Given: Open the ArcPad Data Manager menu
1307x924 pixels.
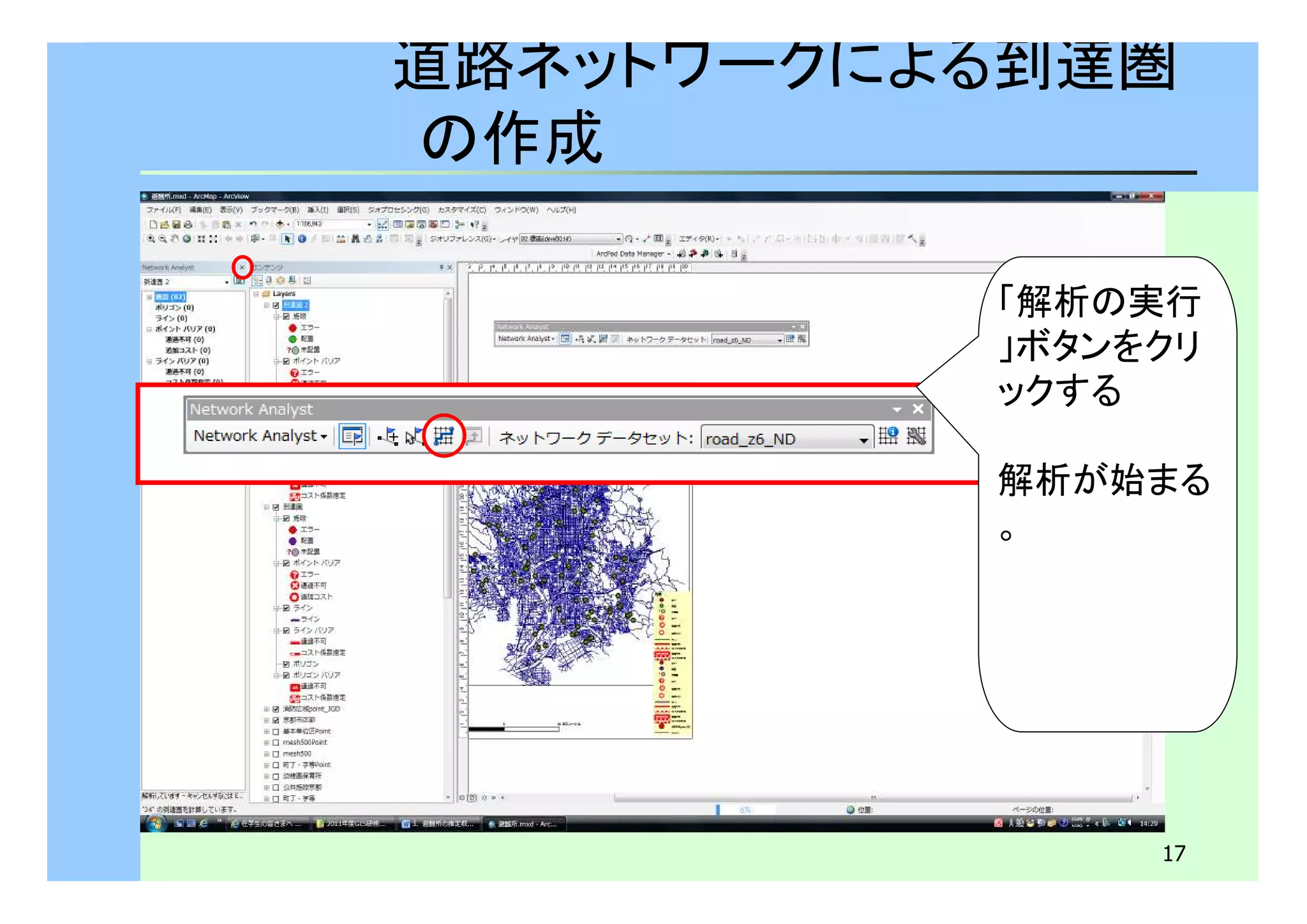Looking at the screenshot, I should click(x=633, y=254).
